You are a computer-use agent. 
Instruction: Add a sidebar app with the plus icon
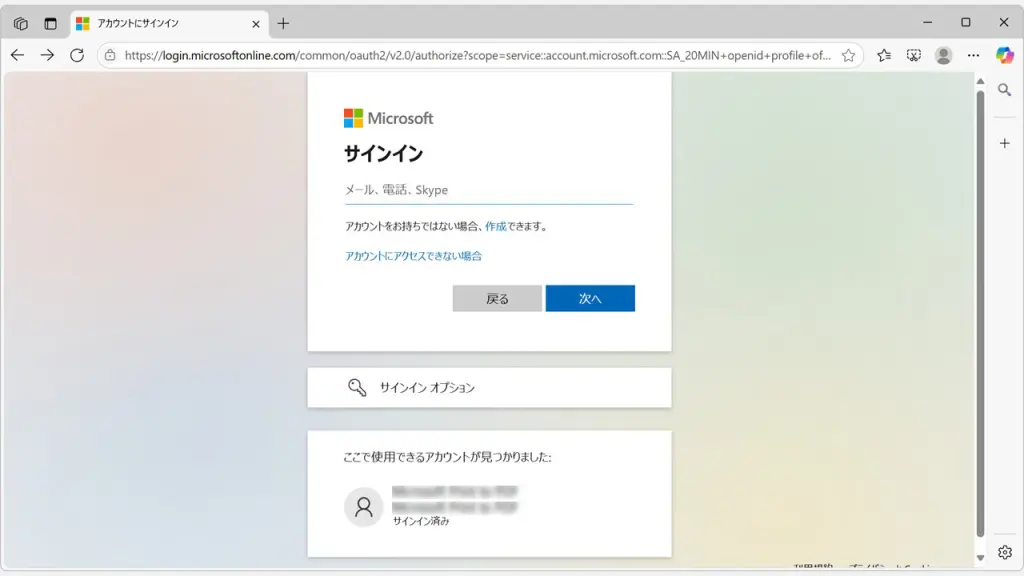[x=1004, y=143]
